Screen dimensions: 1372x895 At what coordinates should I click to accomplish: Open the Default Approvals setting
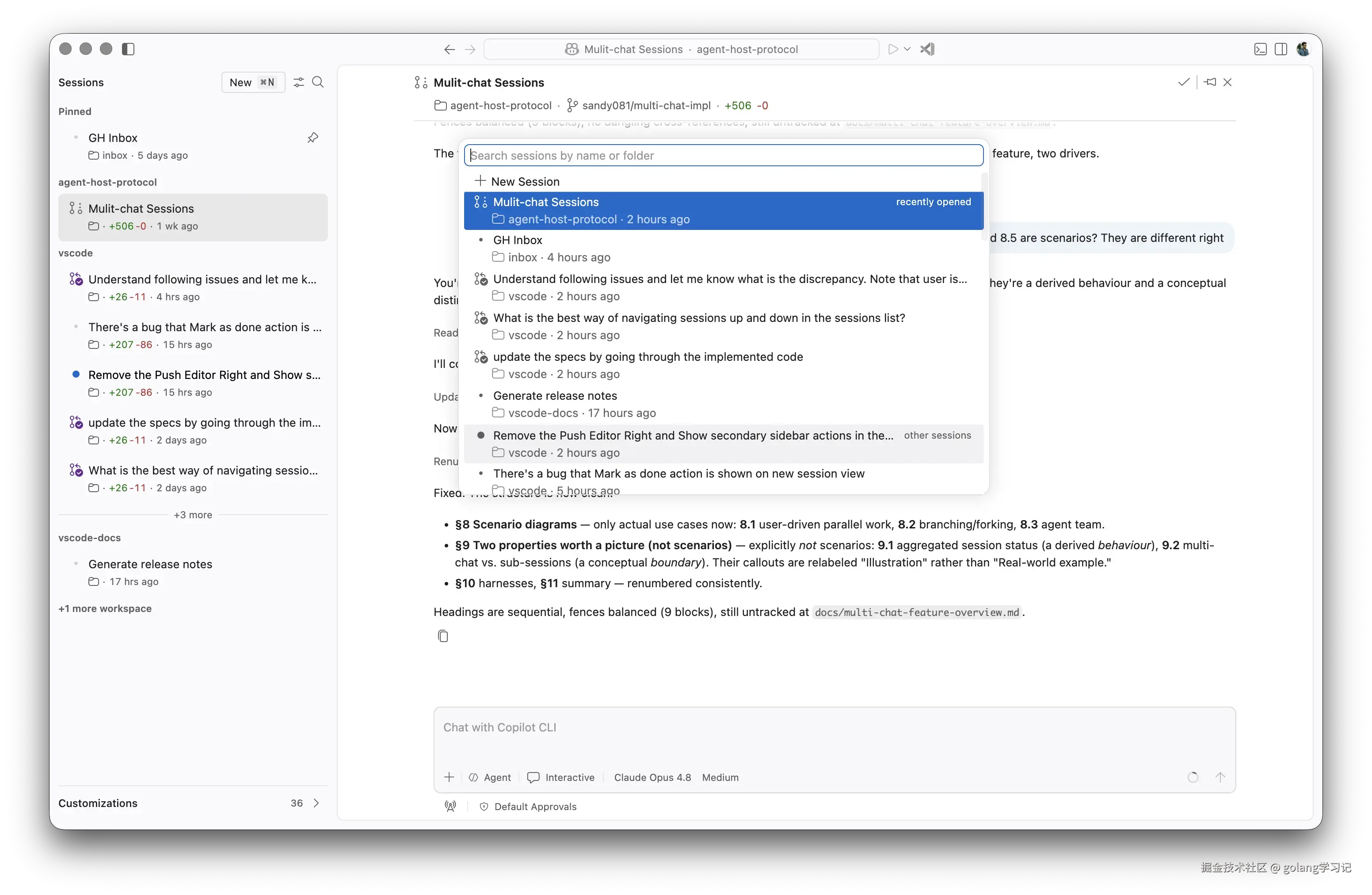point(528,807)
